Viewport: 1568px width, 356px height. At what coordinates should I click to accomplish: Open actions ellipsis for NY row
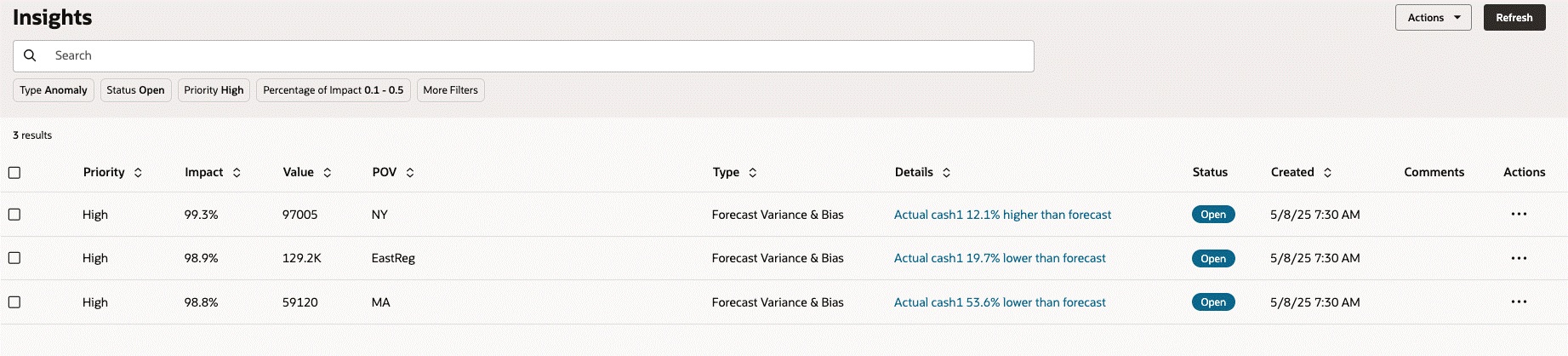(x=1519, y=214)
